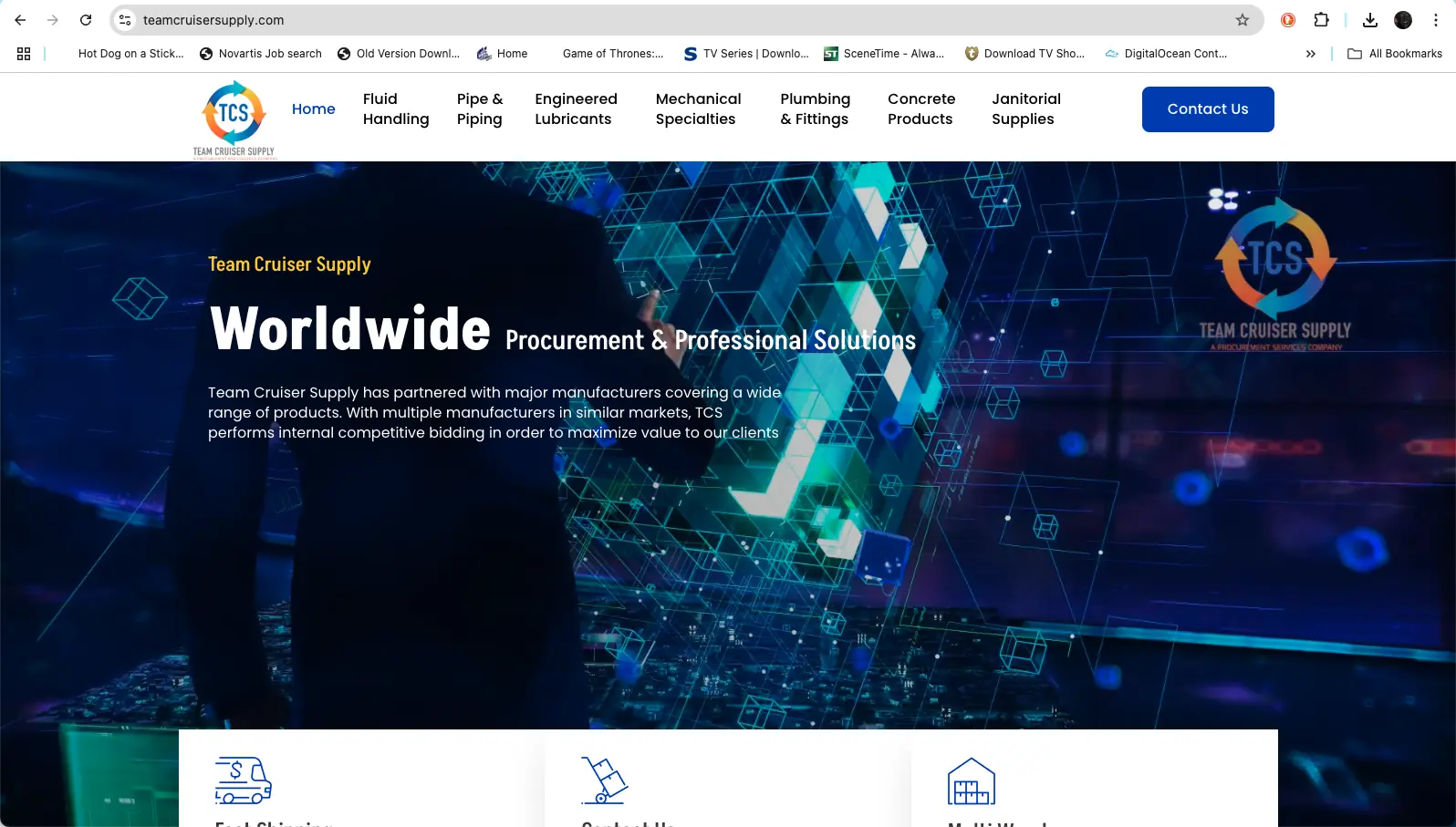Open the Novartis Job search bookmark

click(261, 54)
